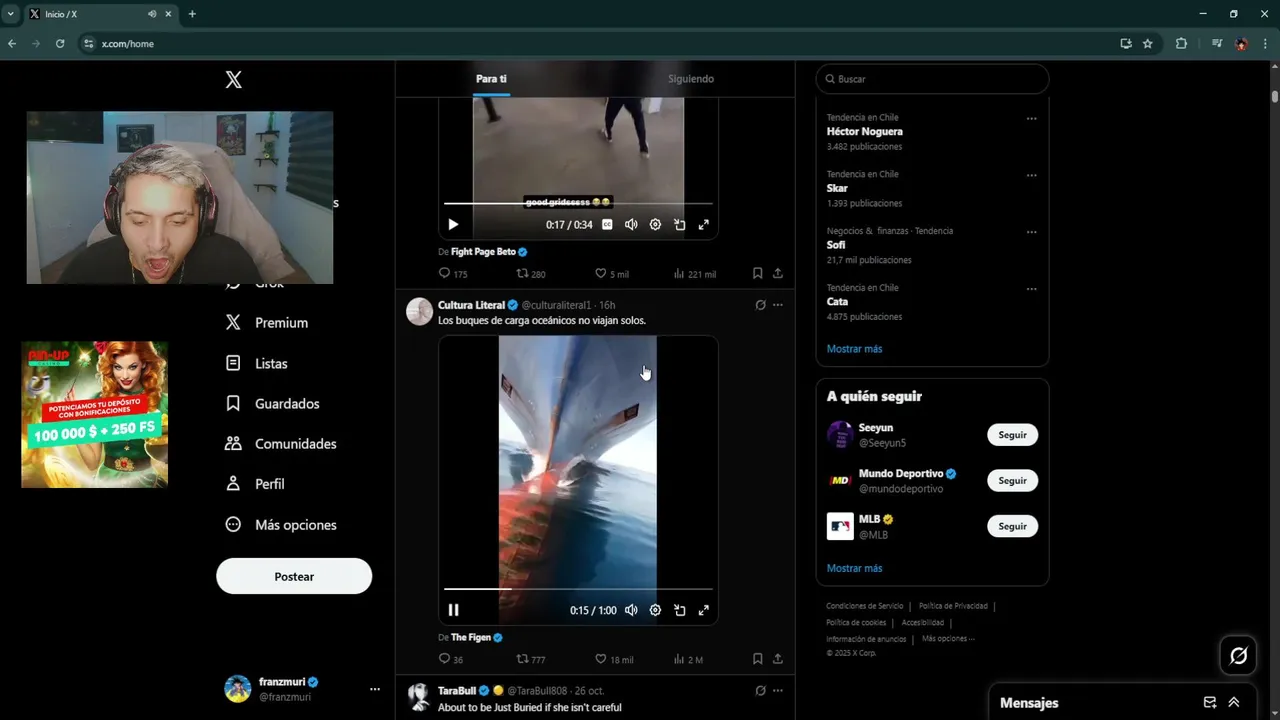Image resolution: width=1280 pixels, height=720 pixels.
Task: Click the Buscar search field
Action: (x=932, y=79)
